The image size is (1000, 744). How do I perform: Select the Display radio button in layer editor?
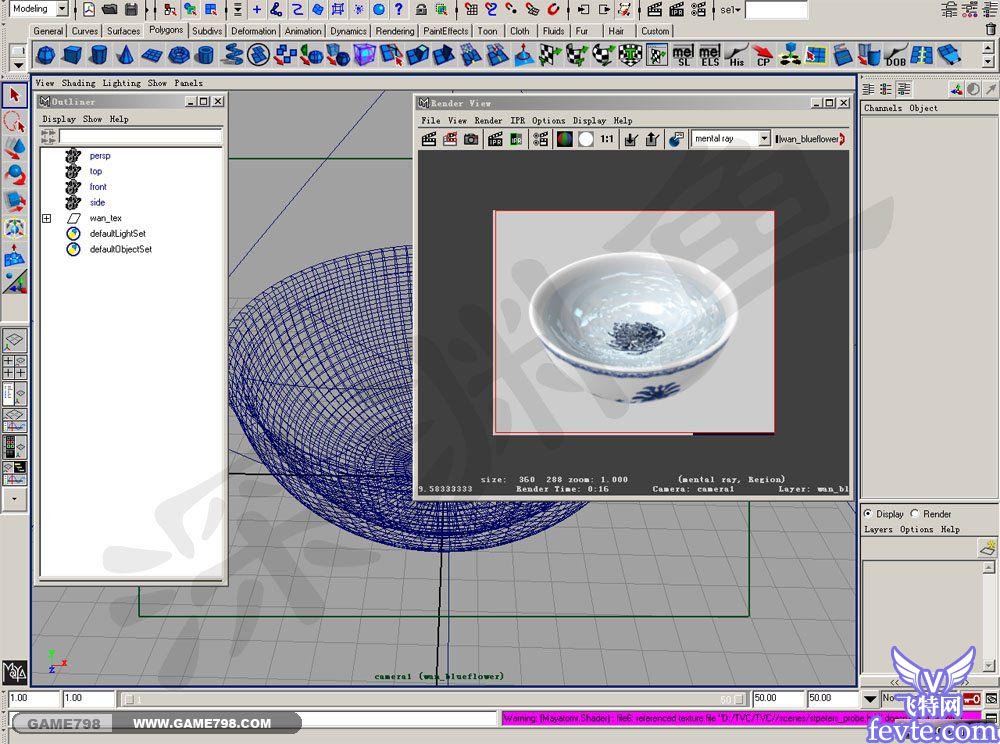click(867, 514)
